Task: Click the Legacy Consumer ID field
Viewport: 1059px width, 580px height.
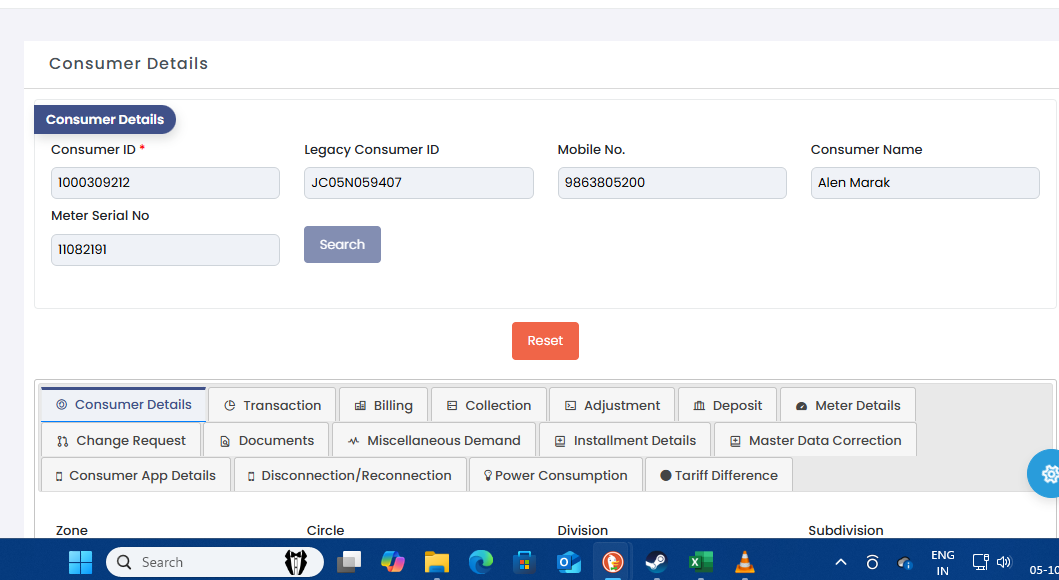Action: coord(419,183)
